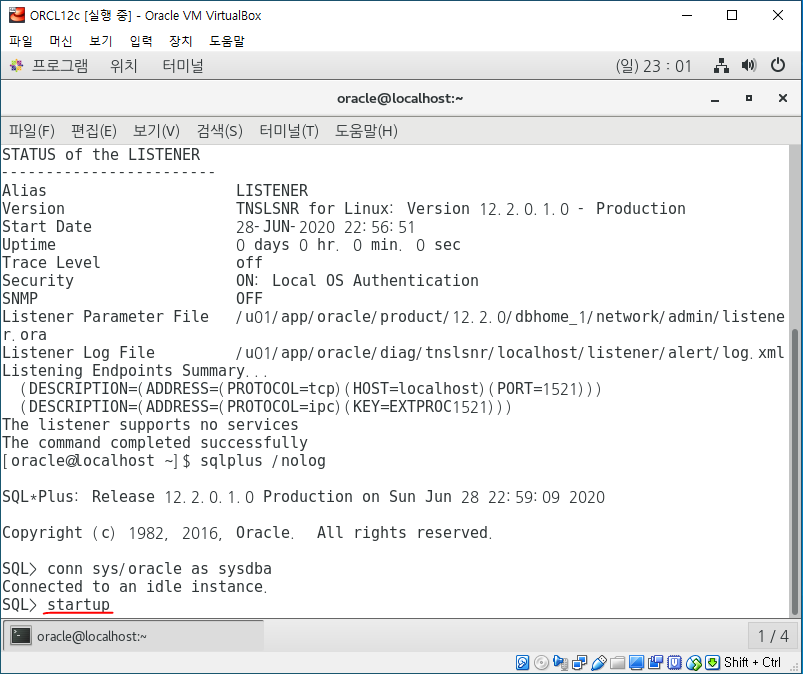This screenshot has width=803, height=674.
Task: Click VirtualBox optical disk status icon
Action: (x=541, y=662)
